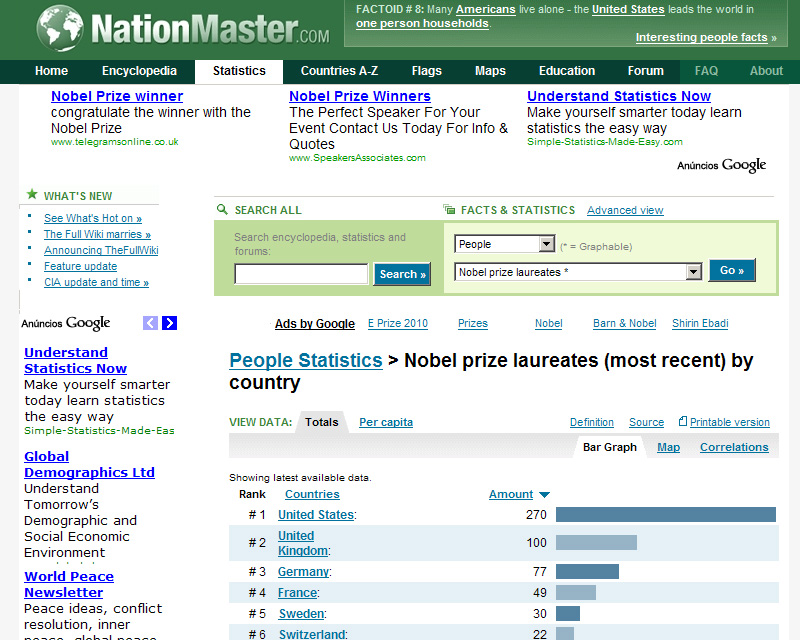Open the Feature update link
Image resolution: width=800 pixels, height=640 pixels.
click(x=81, y=266)
